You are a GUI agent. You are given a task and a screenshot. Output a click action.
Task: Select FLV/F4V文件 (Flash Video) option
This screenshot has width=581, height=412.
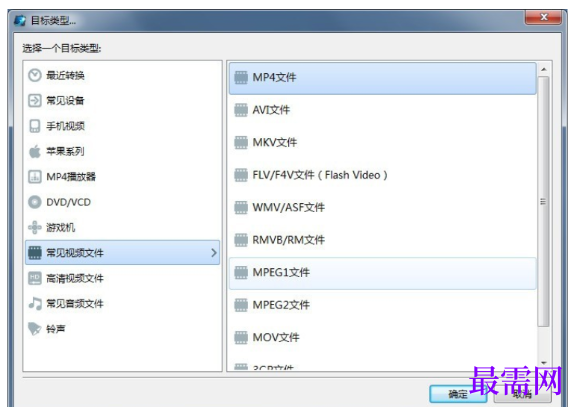tap(382, 175)
